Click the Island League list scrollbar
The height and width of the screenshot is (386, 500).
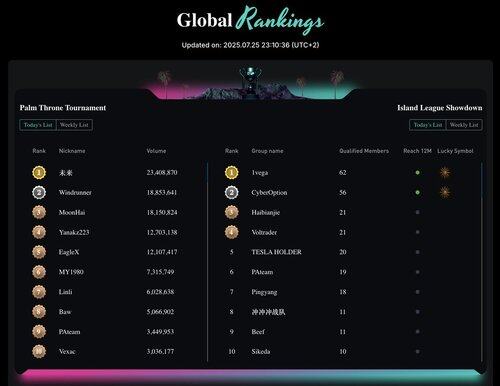click(481, 262)
